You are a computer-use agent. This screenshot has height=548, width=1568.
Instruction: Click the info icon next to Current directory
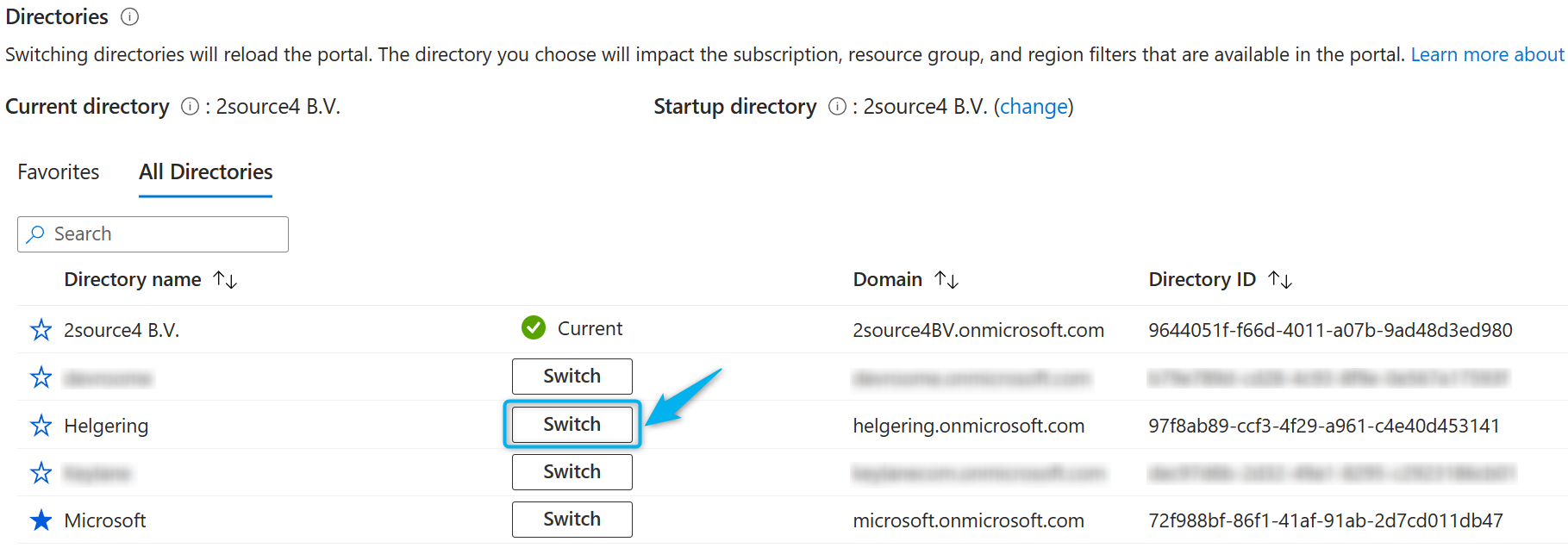[x=190, y=106]
